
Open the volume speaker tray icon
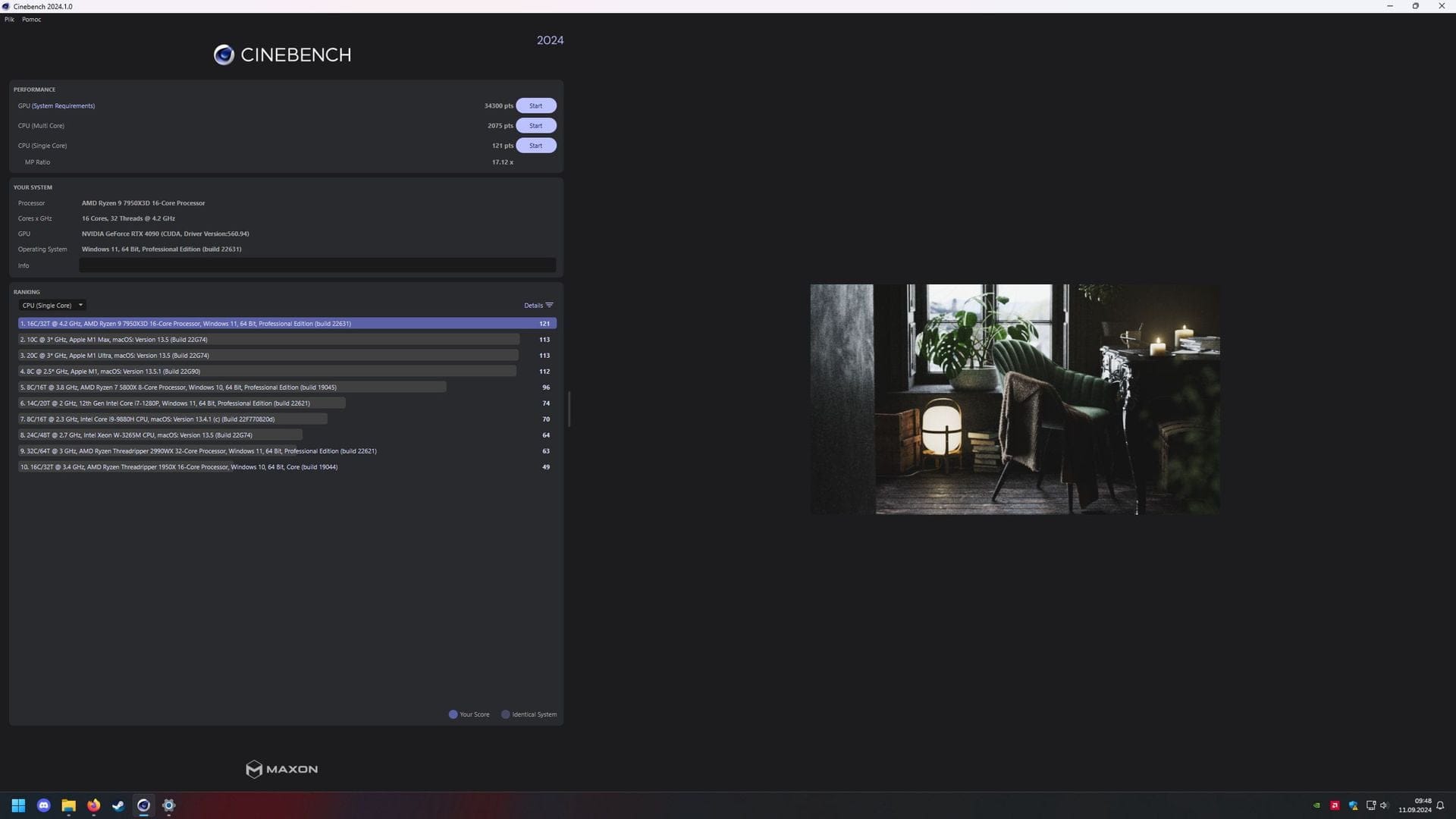click(x=1384, y=805)
